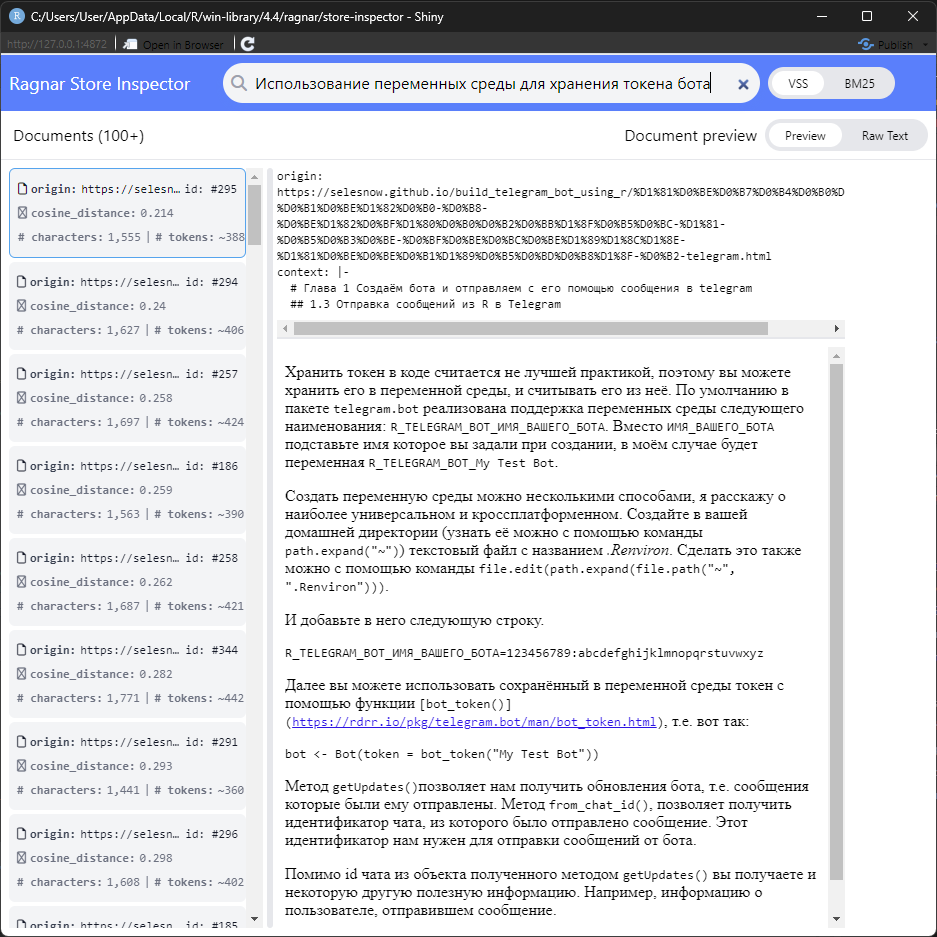Click the search magnifier icon
The height and width of the screenshot is (937, 937).
[x=239, y=84]
